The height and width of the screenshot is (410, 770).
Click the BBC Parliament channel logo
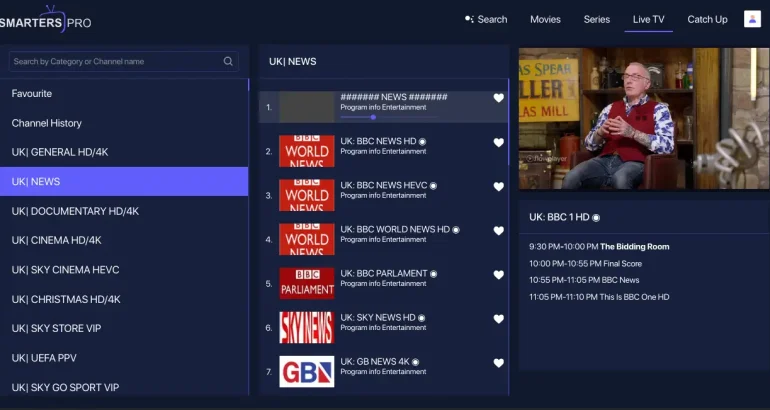point(306,283)
